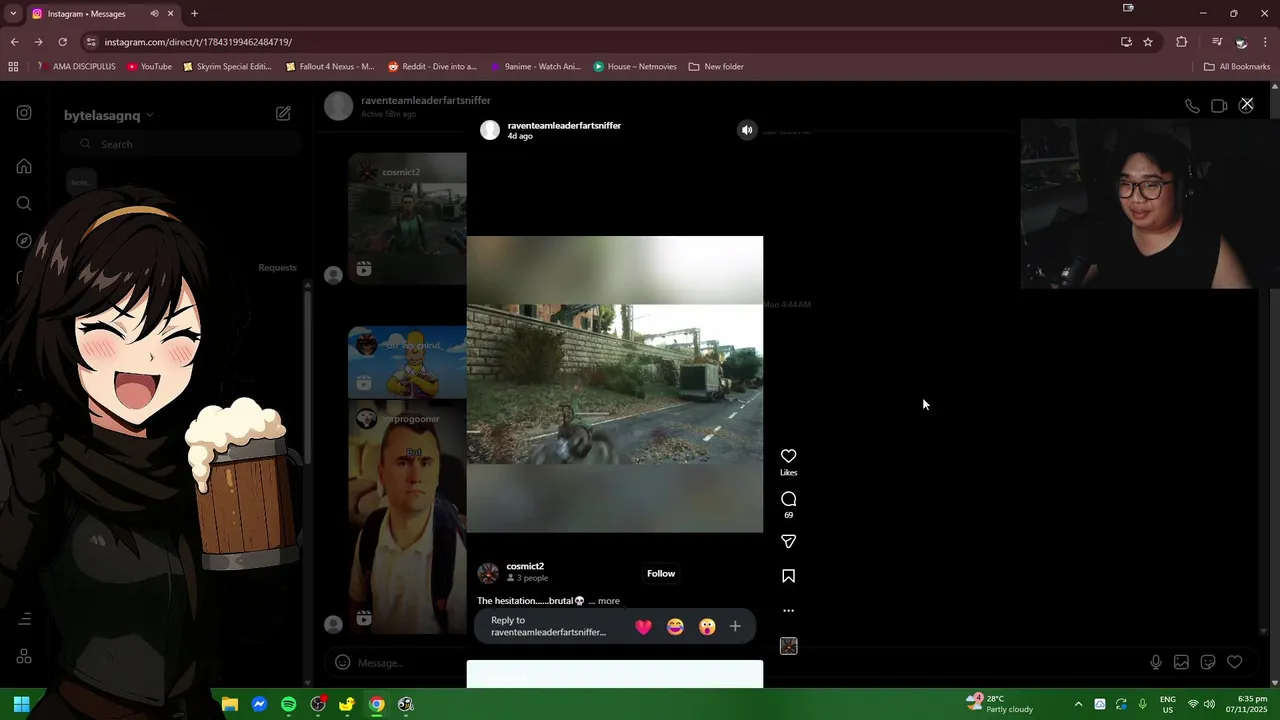The image size is (1280, 720).
Task: Open the Partly cloudy weather widget
Action: coord(1000,704)
